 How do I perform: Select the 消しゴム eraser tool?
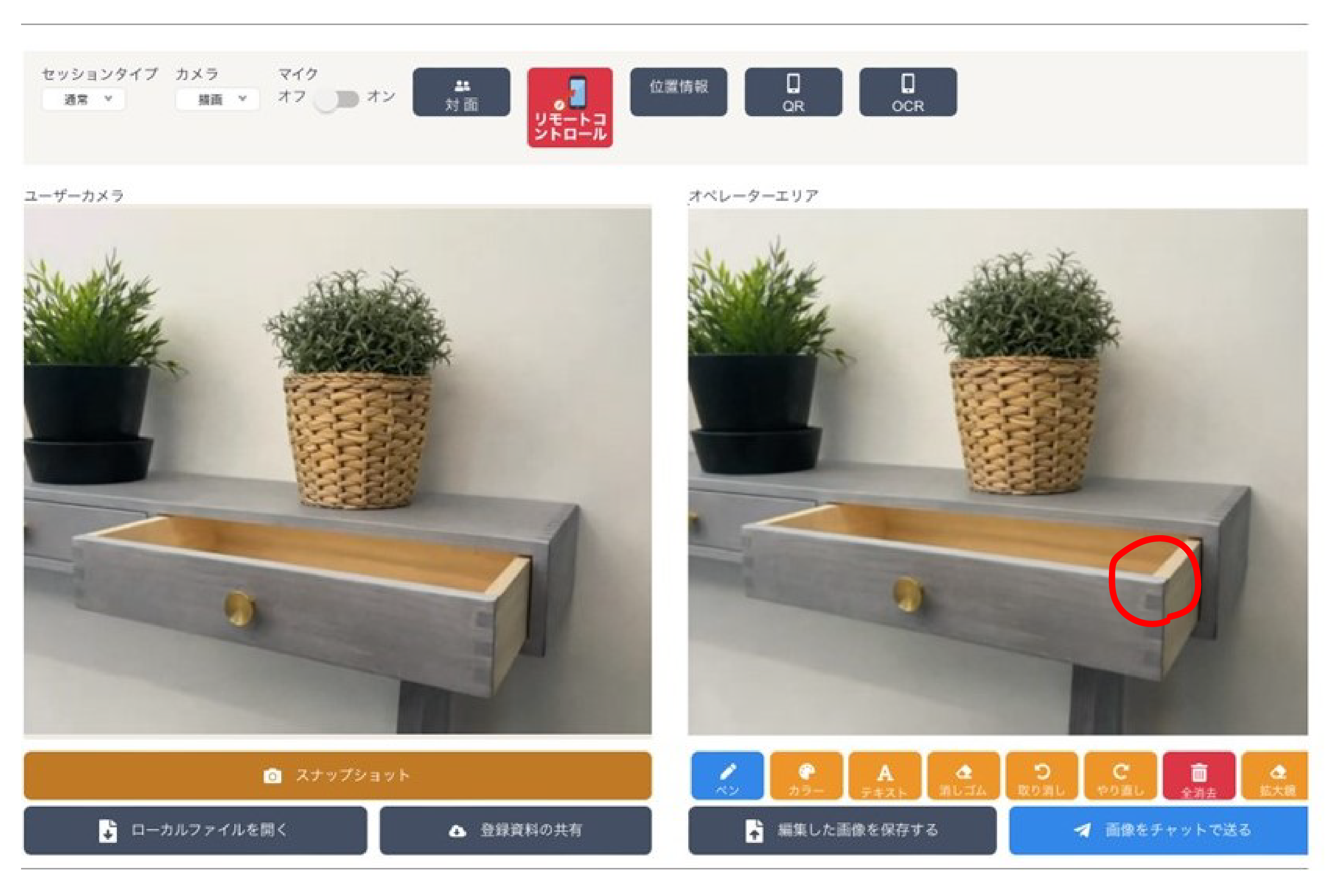tap(963, 775)
